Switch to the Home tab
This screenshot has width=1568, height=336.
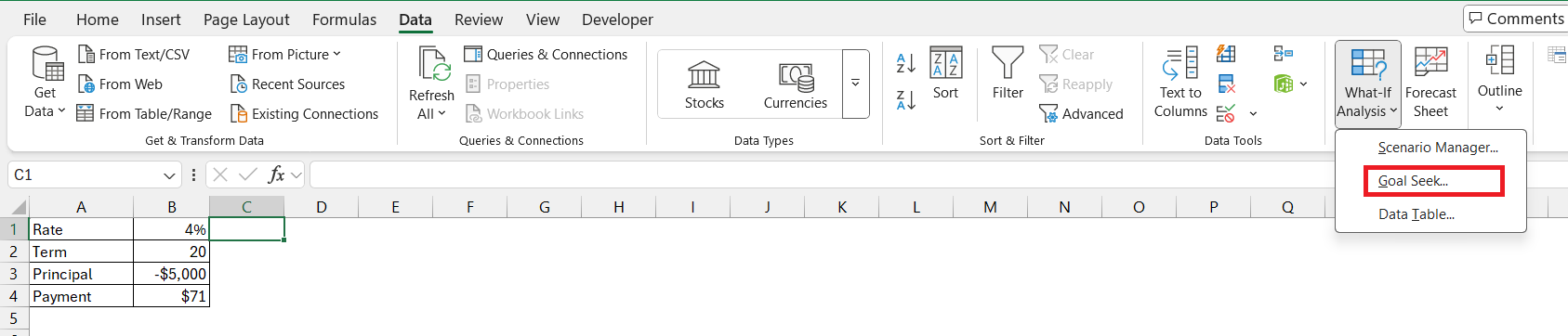coord(98,19)
